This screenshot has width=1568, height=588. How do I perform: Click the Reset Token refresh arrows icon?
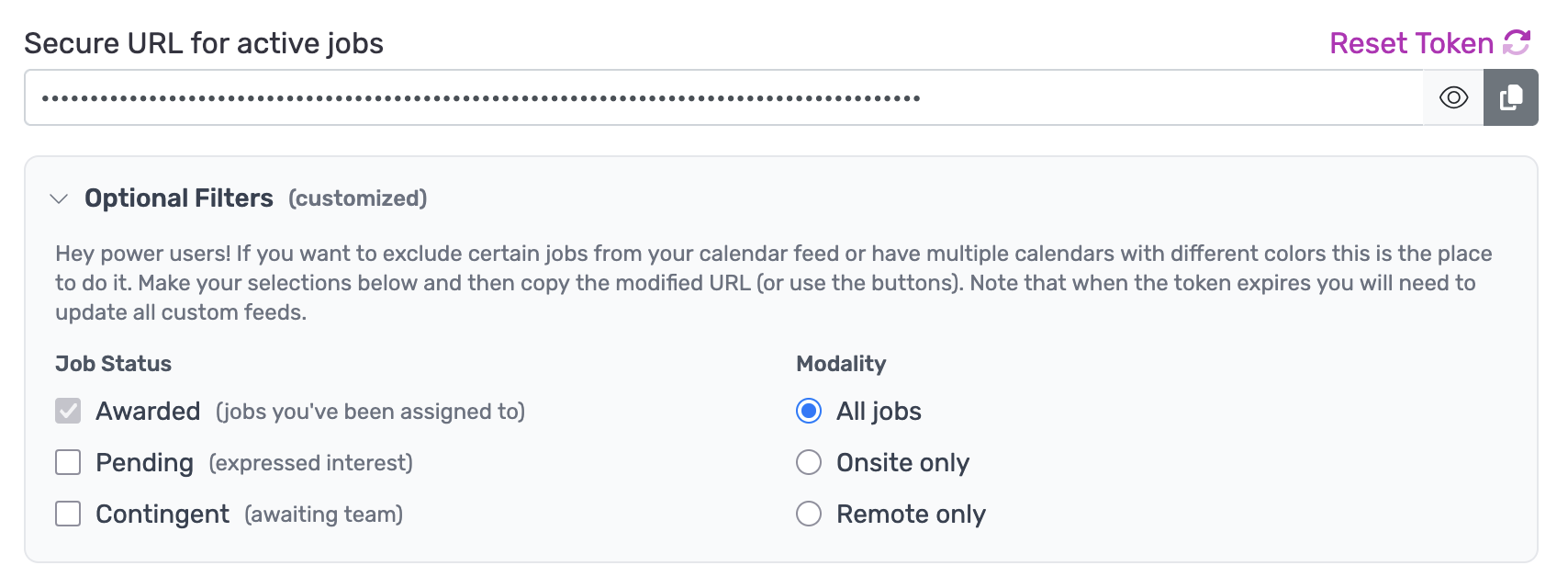point(1517,42)
